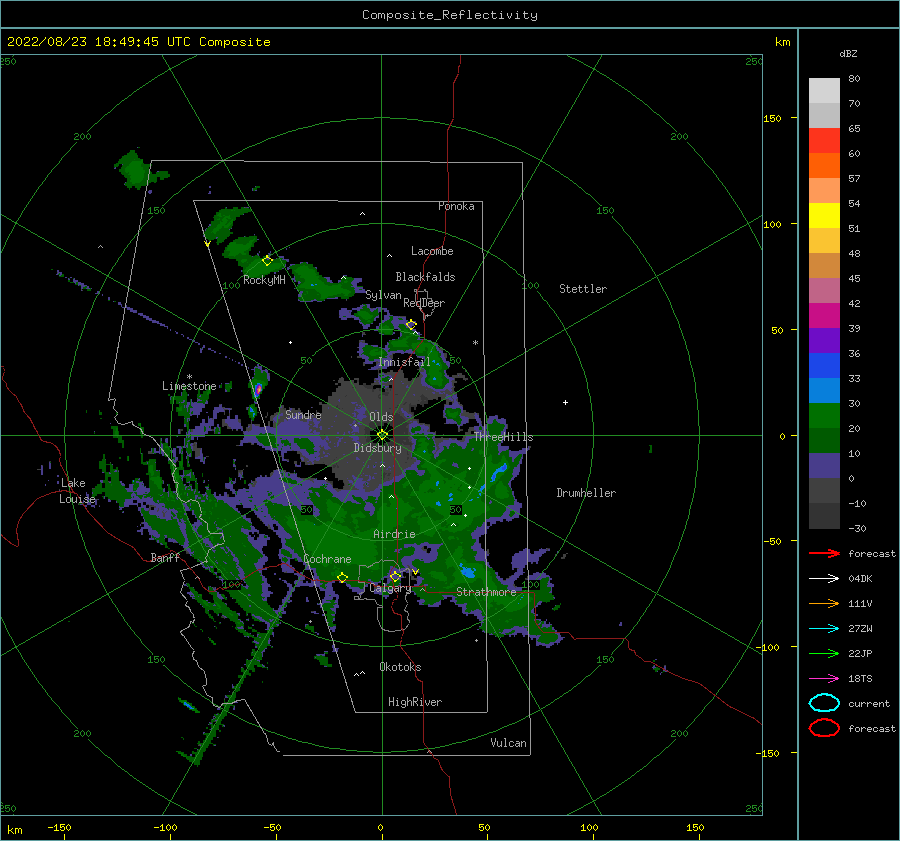Select the Lake Louise label

coord(77,491)
